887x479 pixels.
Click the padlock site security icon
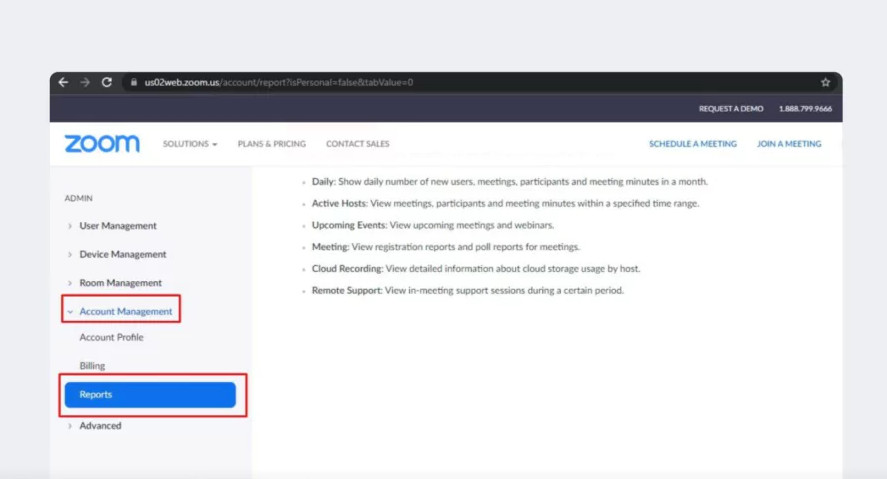tap(134, 83)
